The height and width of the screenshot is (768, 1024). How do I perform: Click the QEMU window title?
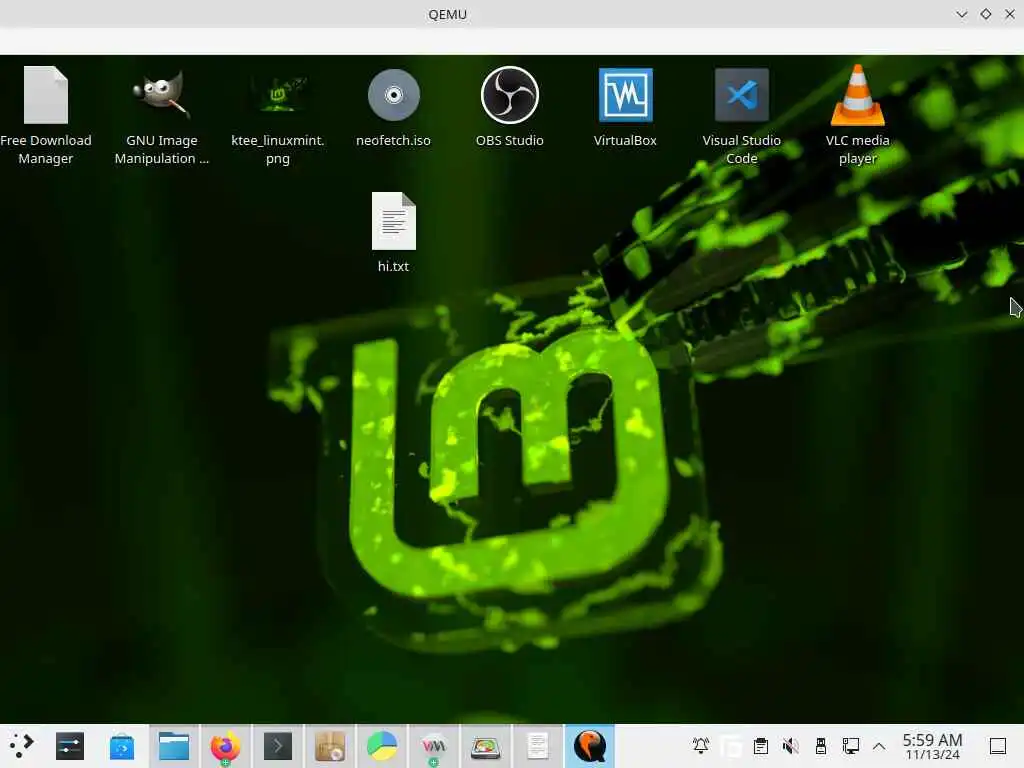coord(447,14)
